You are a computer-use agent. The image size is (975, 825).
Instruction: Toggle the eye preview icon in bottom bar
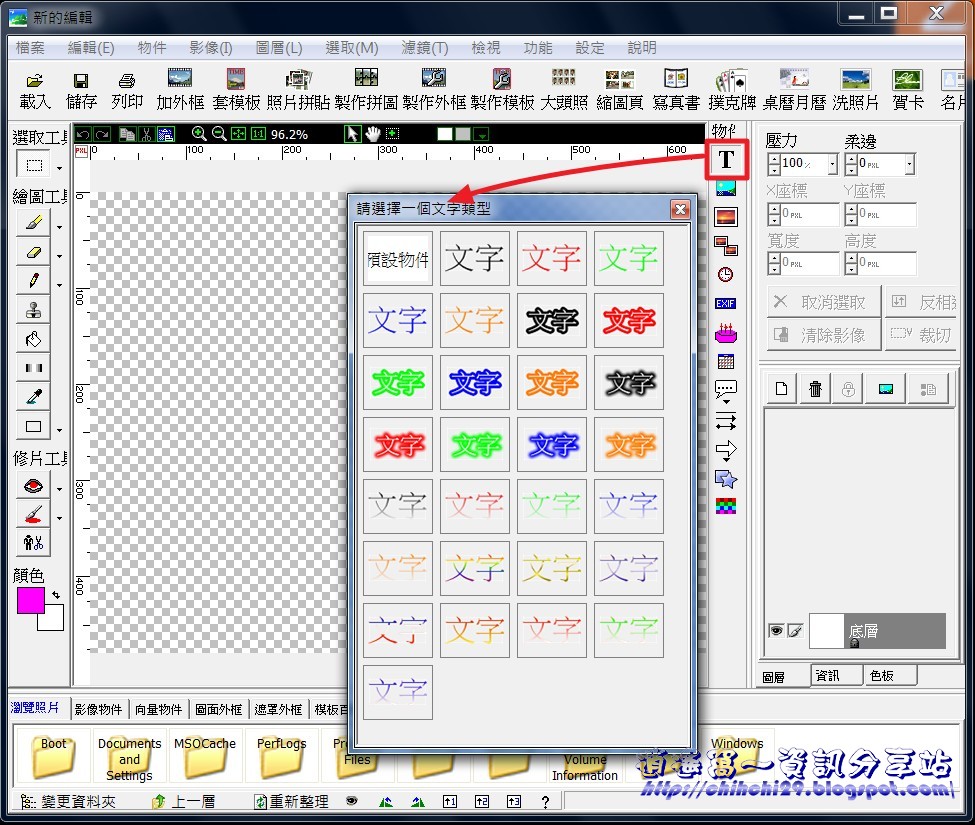pyautogui.click(x=352, y=801)
